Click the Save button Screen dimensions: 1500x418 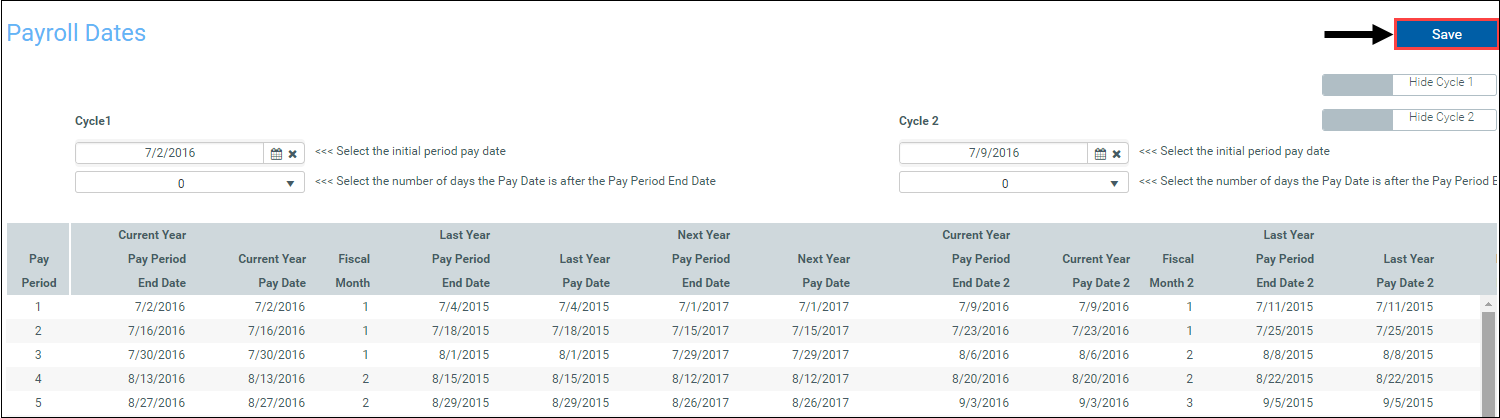pyautogui.click(x=1446, y=35)
